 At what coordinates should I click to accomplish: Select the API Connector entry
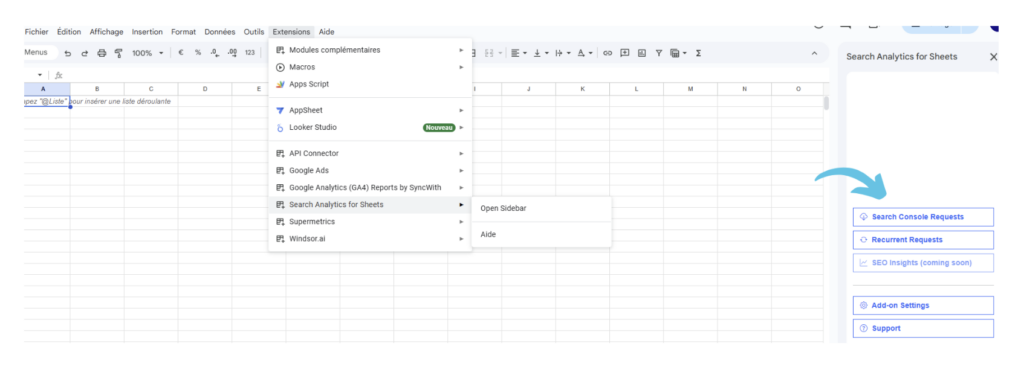point(370,154)
